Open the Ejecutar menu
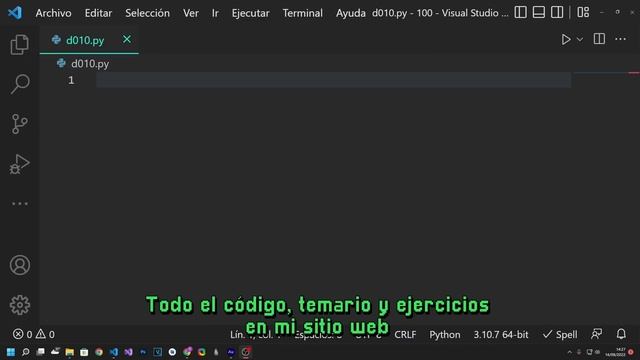Viewport: 640px width, 360px height. coord(250,13)
